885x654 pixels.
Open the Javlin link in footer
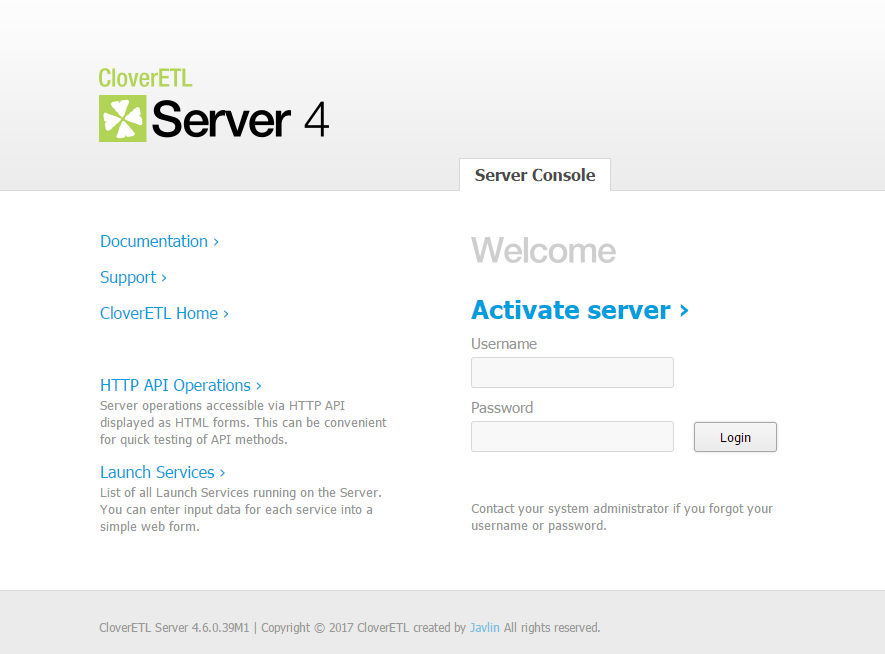click(485, 627)
